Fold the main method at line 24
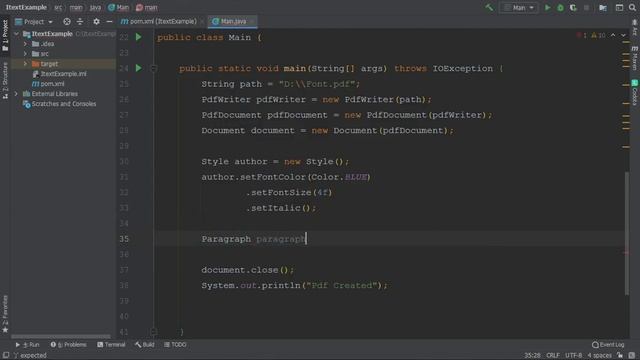Screen dimensions: 640x360 click(x=153, y=69)
